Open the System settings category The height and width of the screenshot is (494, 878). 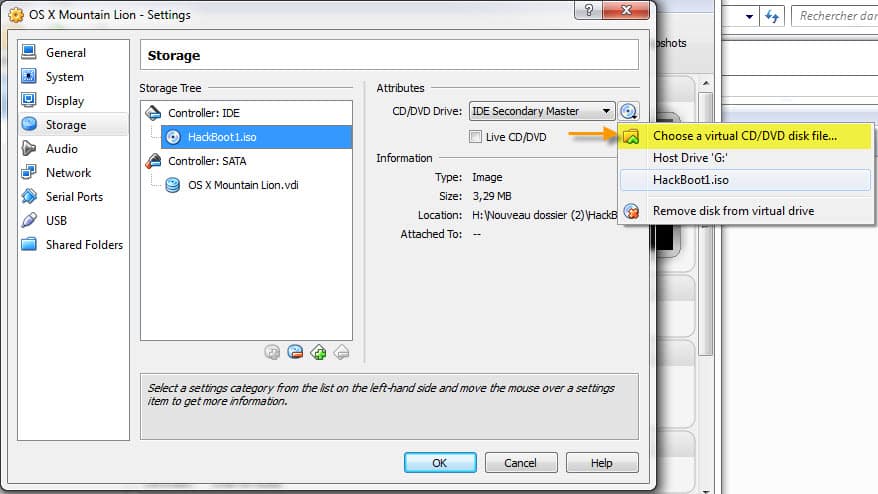tap(73, 77)
